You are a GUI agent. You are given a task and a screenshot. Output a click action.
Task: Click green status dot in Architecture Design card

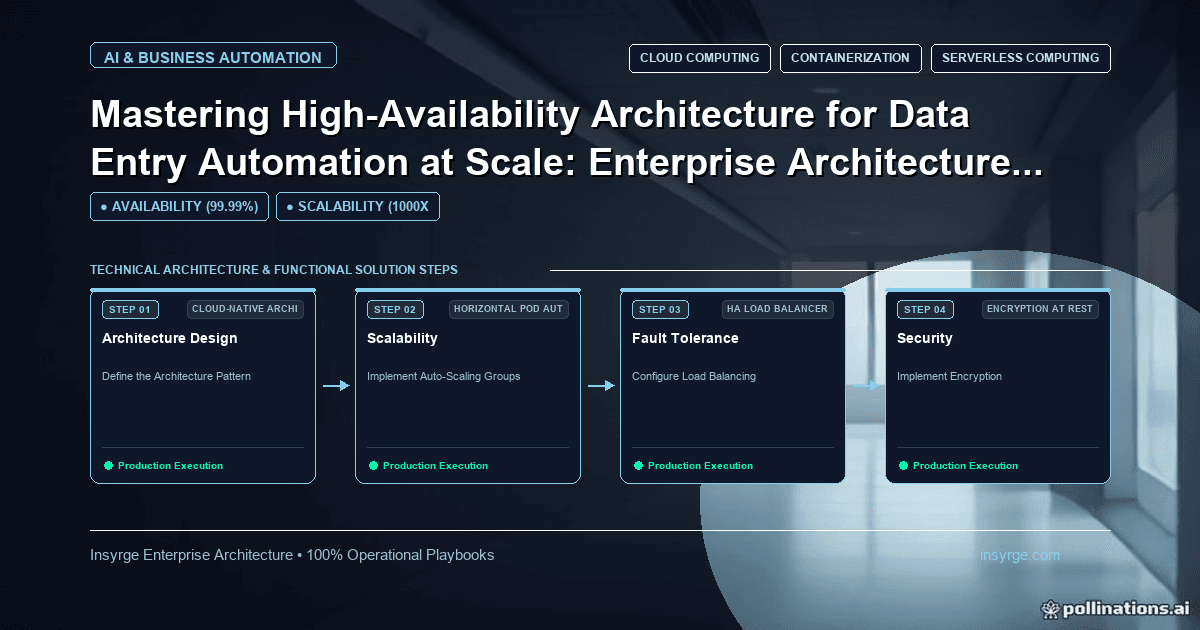pos(108,465)
